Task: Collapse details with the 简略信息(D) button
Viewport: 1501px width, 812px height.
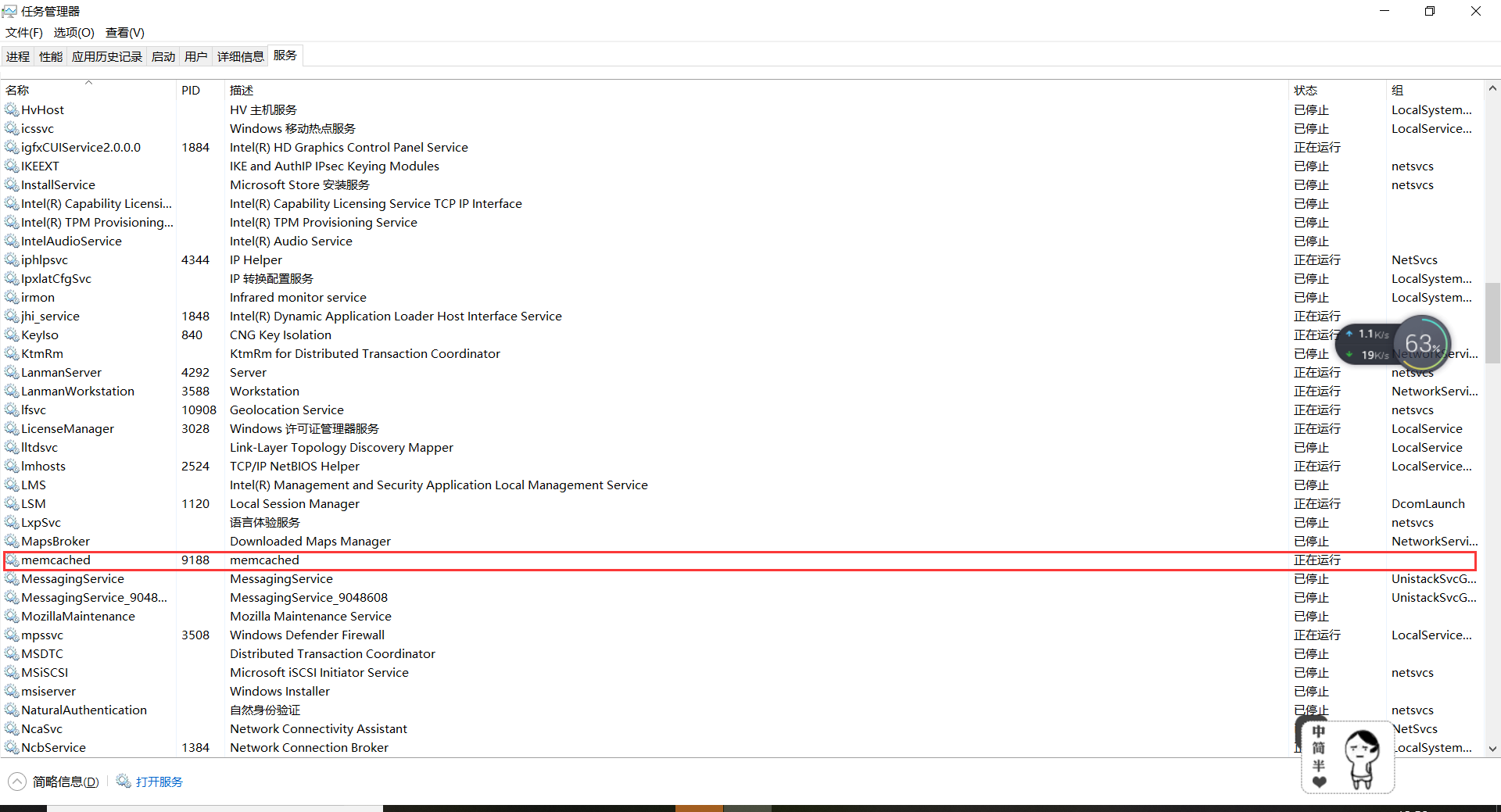Action: tap(66, 782)
